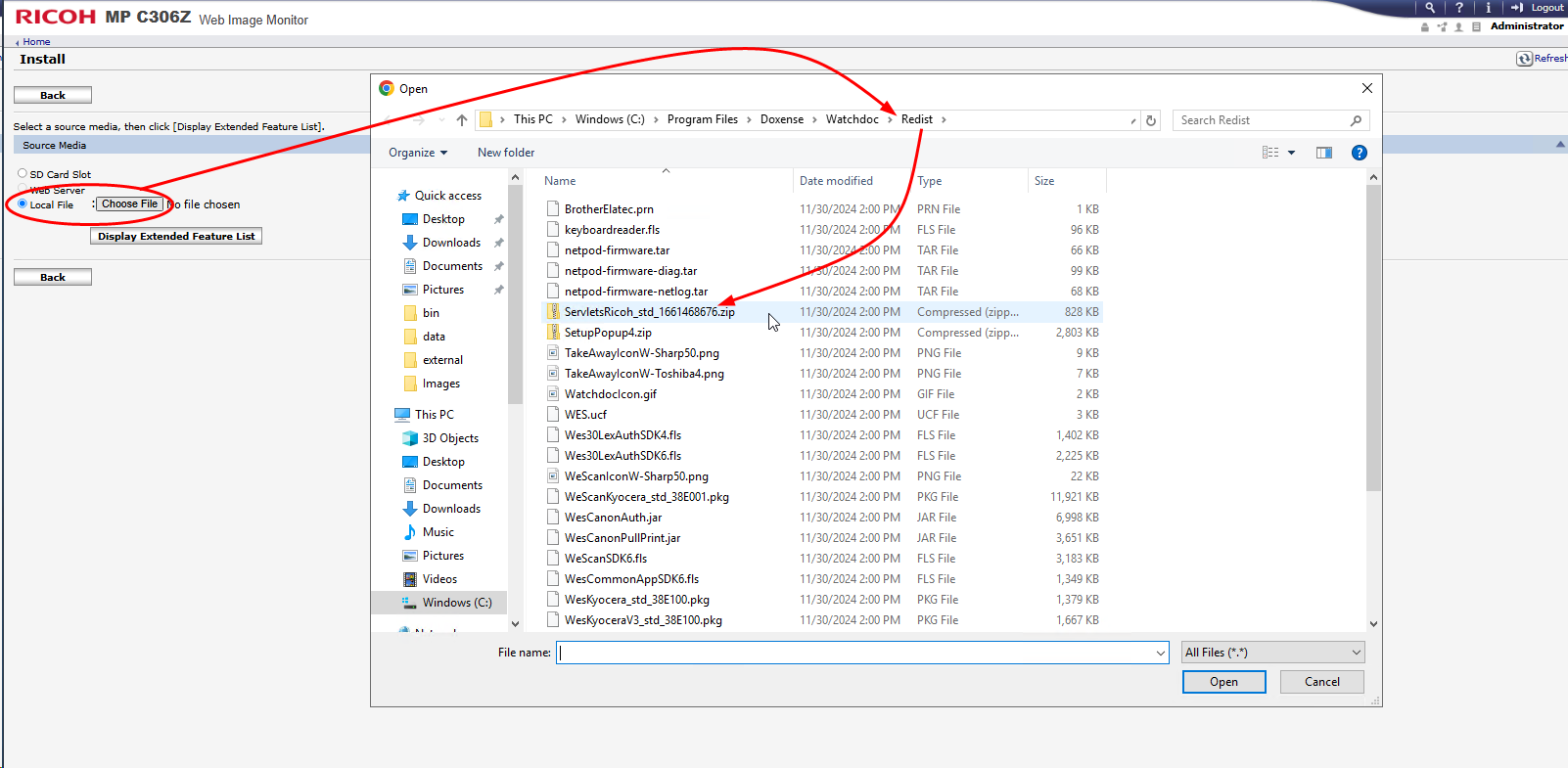The image size is (1568, 768).
Task: Open the question mark help icon in Ricoh header
Action: tap(1459, 7)
